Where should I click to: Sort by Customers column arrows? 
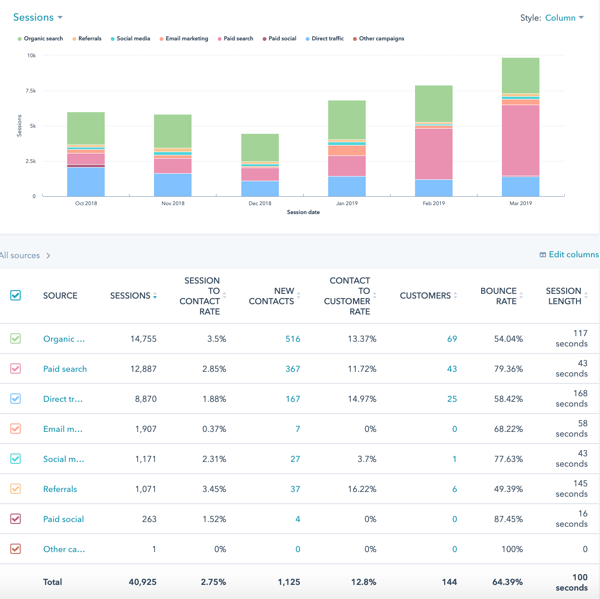456,296
